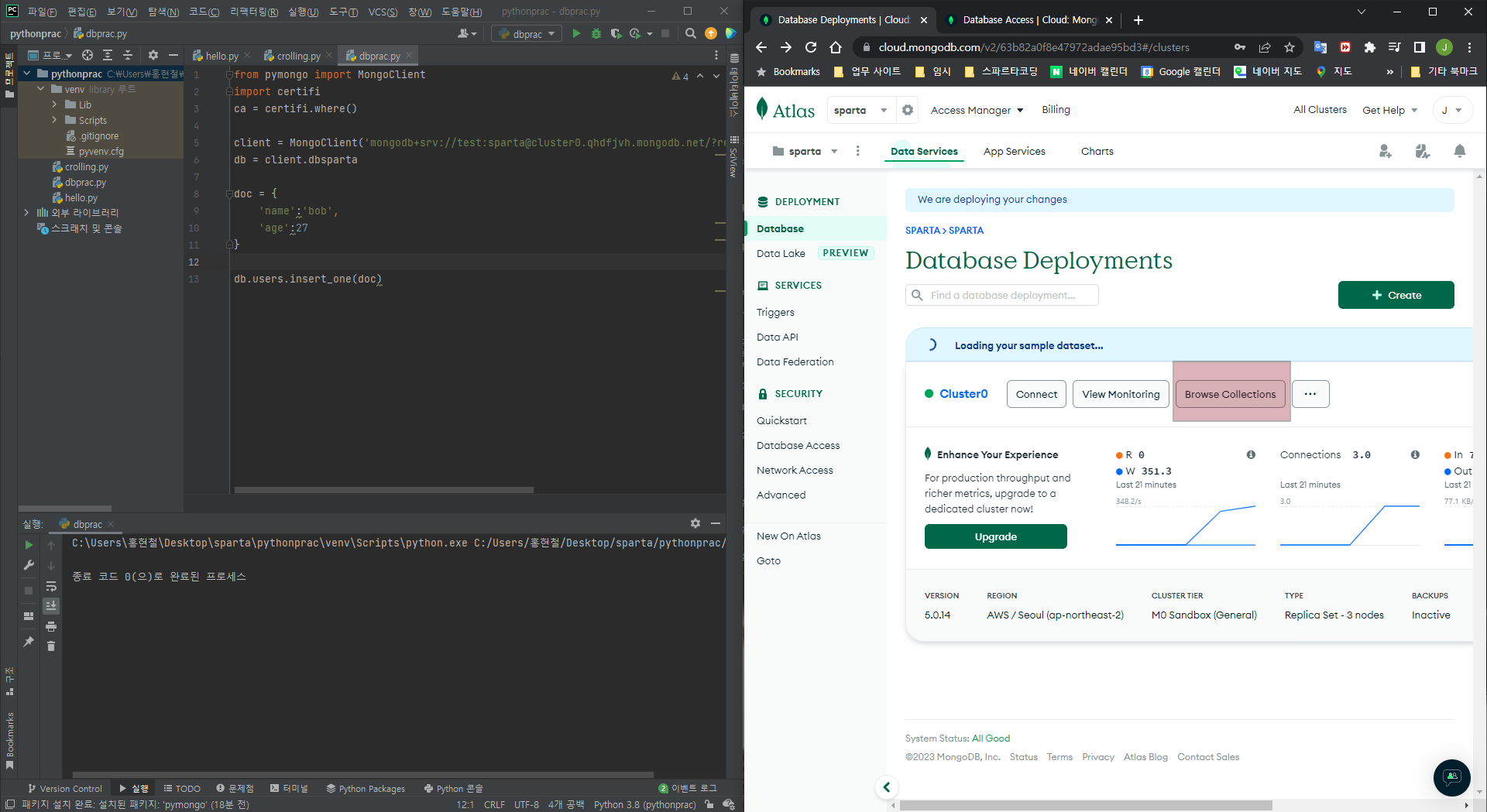Open Atlas organization settings gear
This screenshot has width=1487, height=812.
coord(908,110)
